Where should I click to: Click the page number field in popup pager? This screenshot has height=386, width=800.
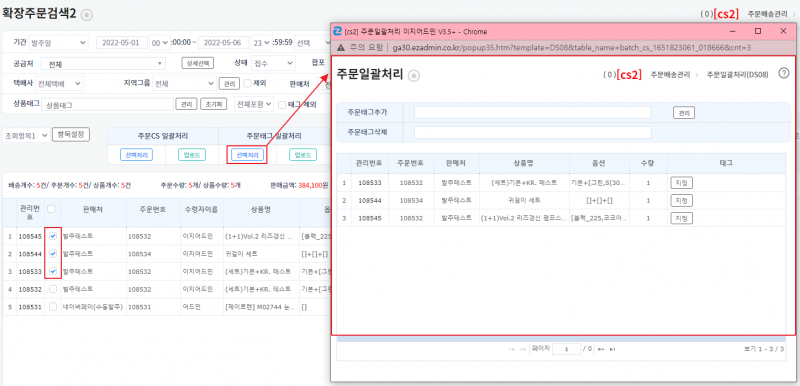(566, 349)
